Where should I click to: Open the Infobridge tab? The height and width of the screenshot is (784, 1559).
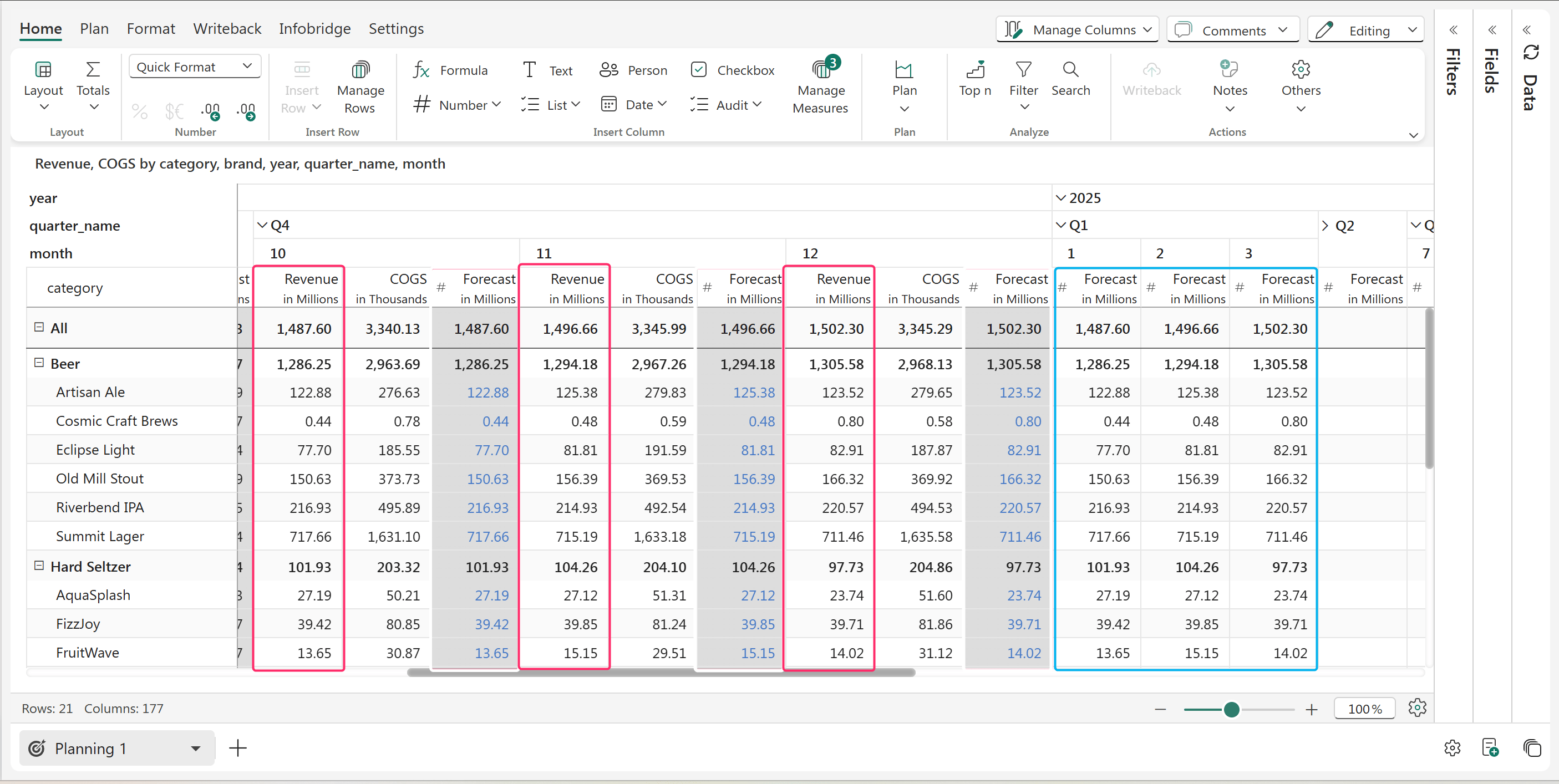tap(314, 28)
